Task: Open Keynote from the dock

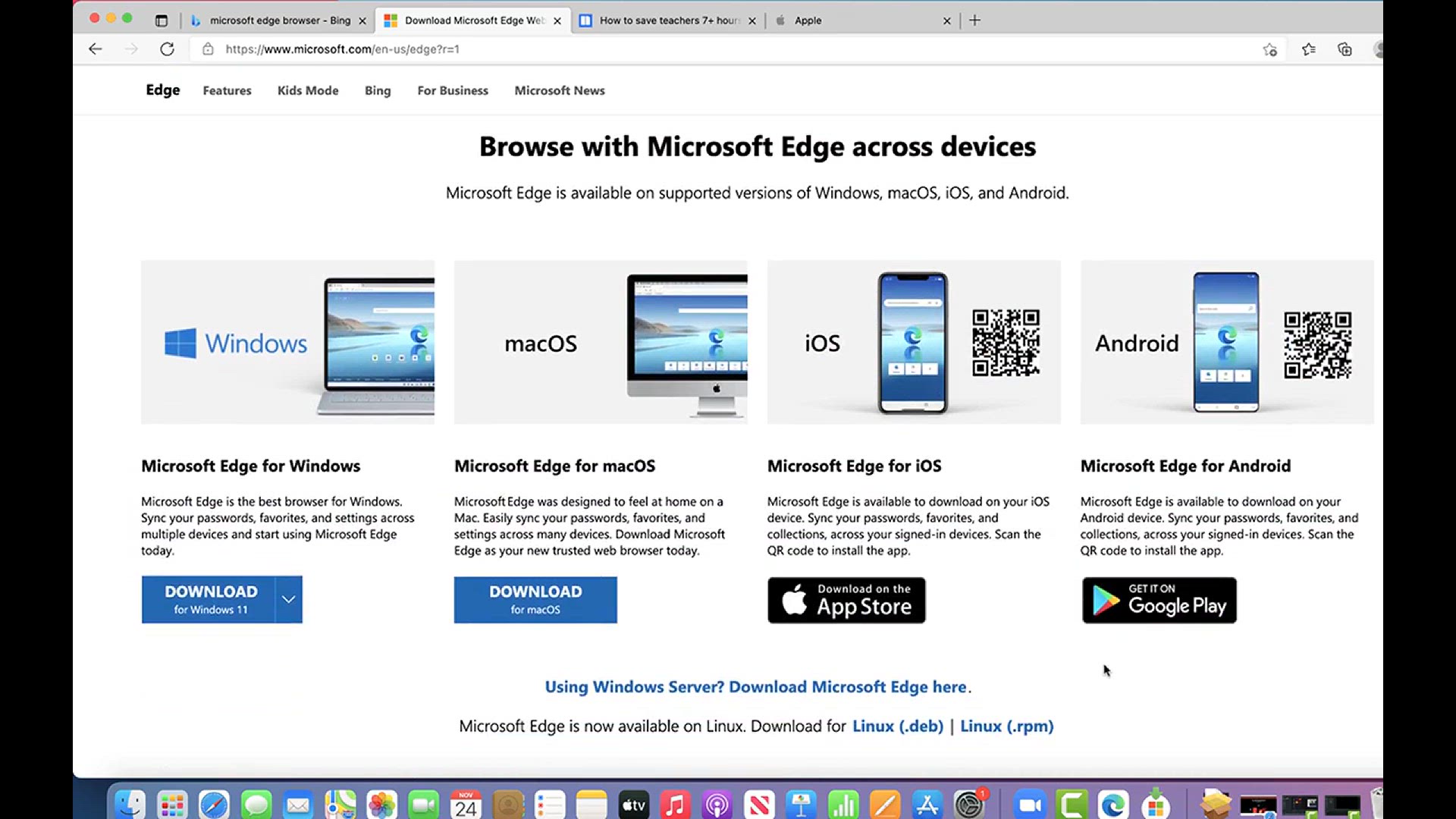Action: point(801,805)
